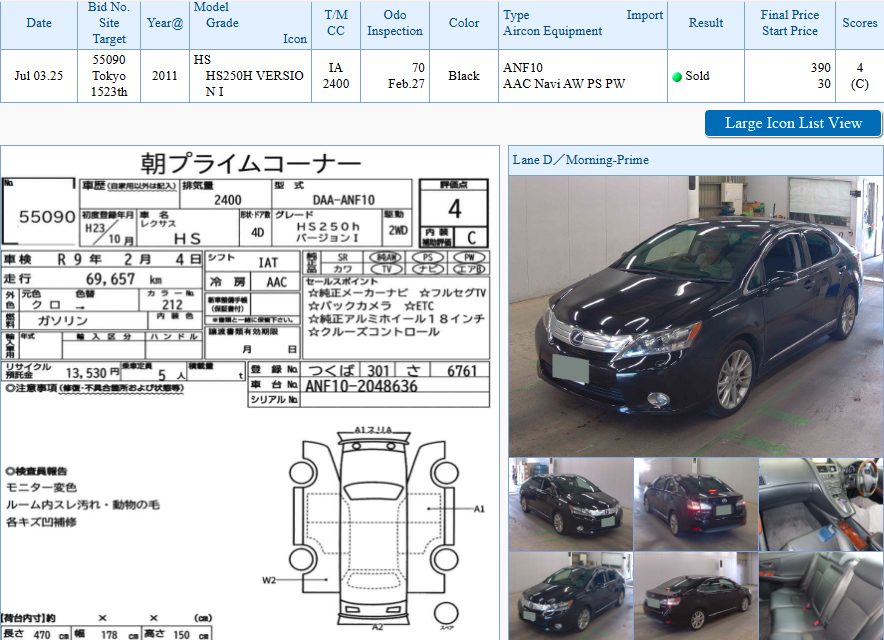Open the rear view thumbnail with tail lights on

click(x=696, y=504)
